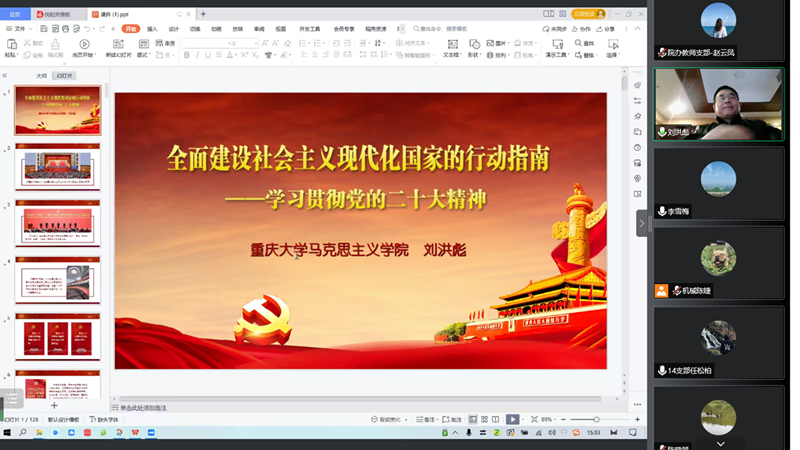This screenshot has height=450, width=800.
Task: Click the Missing Fonts (缺失字体) status button
Action: click(104, 419)
